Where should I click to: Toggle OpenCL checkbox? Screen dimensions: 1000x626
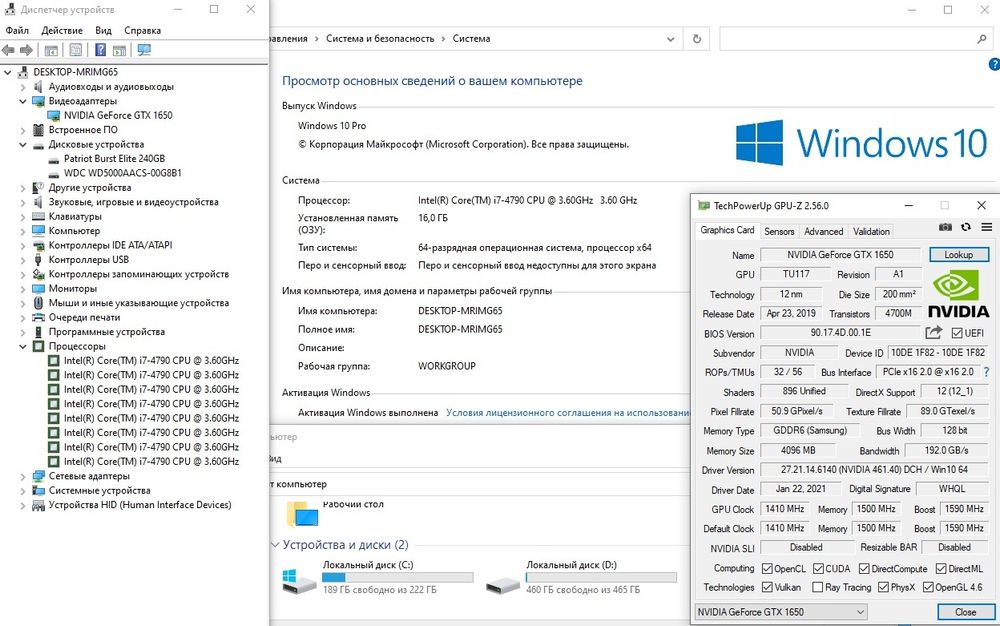pyautogui.click(x=767, y=569)
